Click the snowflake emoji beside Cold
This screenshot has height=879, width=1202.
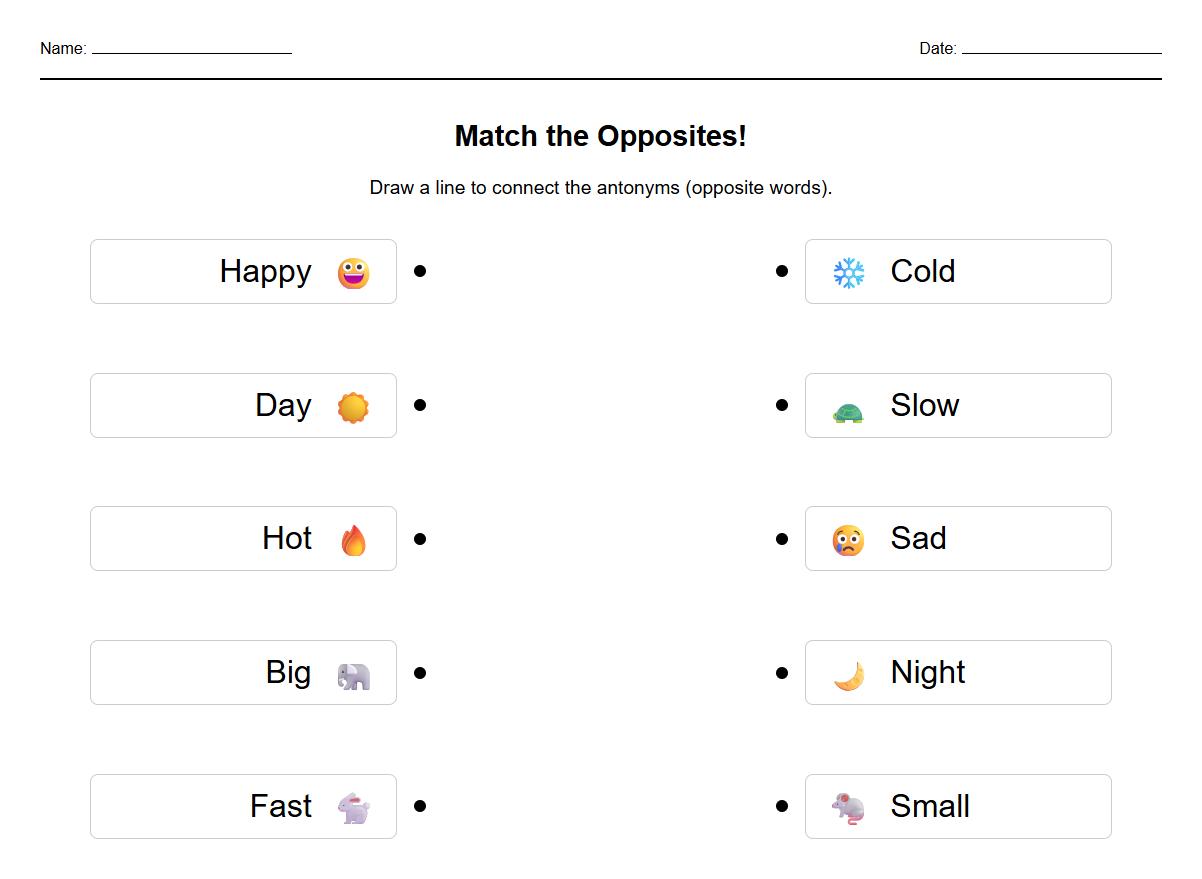[x=849, y=273]
